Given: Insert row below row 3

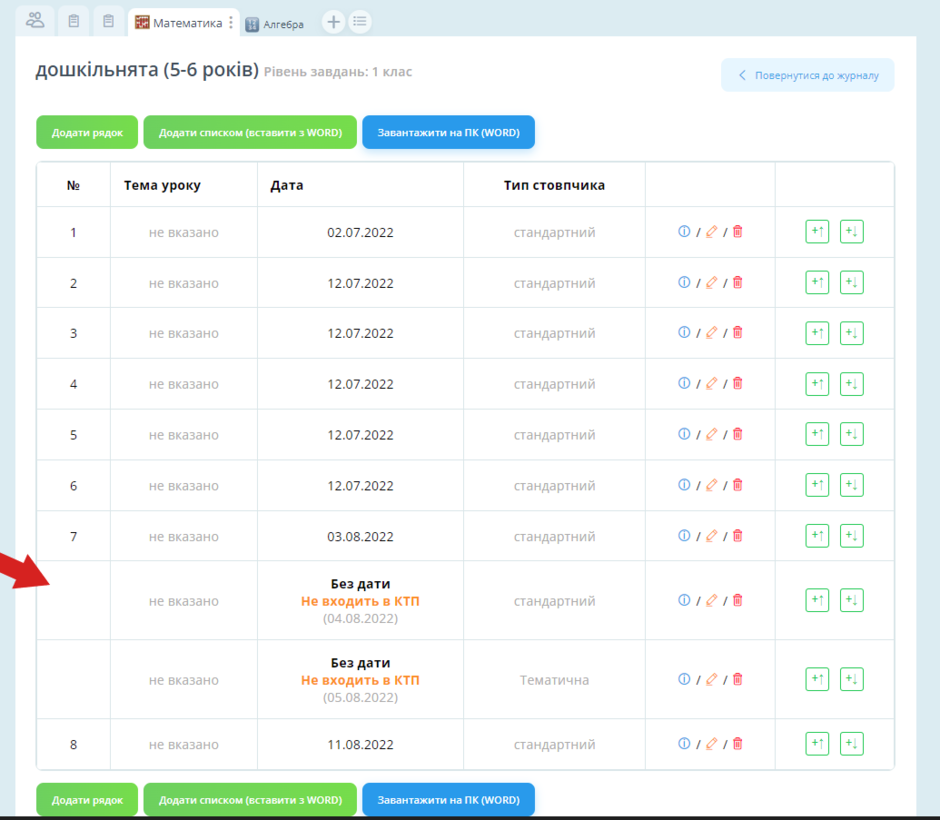Looking at the screenshot, I should point(852,333).
